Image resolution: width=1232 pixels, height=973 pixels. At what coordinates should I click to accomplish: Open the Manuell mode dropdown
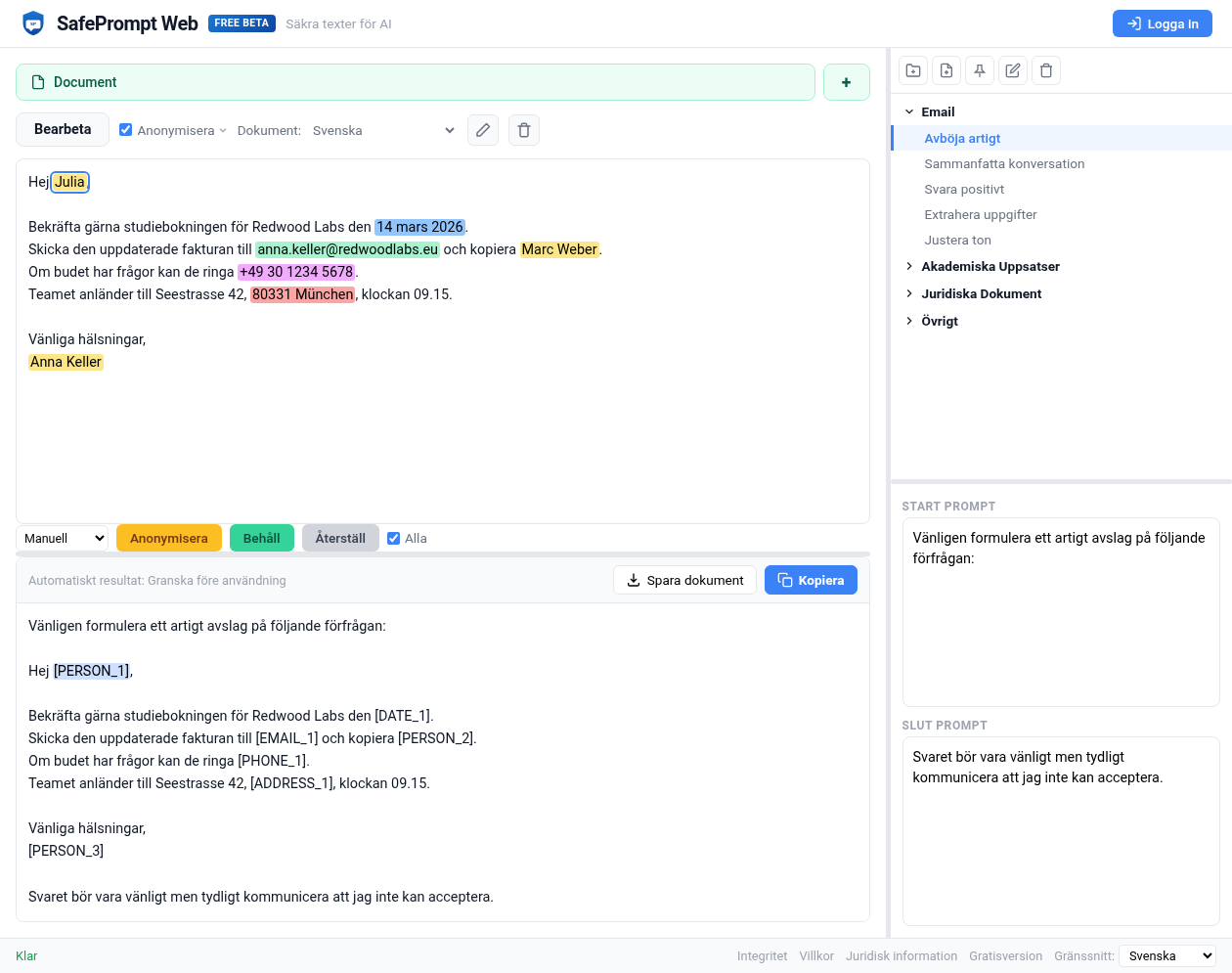coord(63,538)
